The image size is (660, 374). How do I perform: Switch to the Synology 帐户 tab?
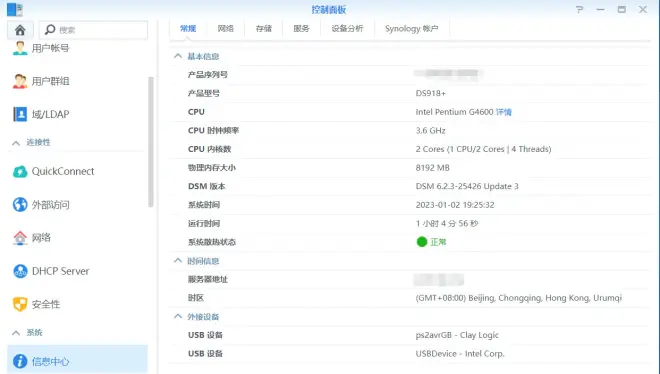pyautogui.click(x=412, y=29)
